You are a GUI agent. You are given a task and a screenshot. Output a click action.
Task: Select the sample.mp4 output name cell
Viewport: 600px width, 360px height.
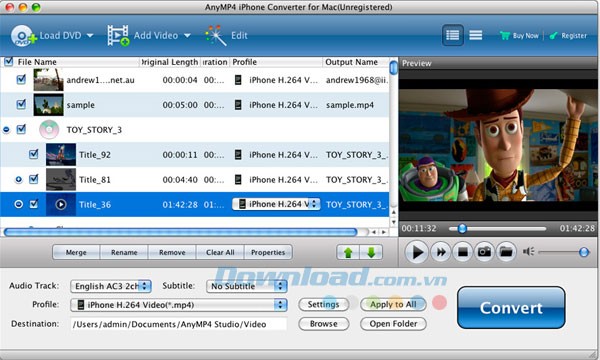(x=350, y=105)
